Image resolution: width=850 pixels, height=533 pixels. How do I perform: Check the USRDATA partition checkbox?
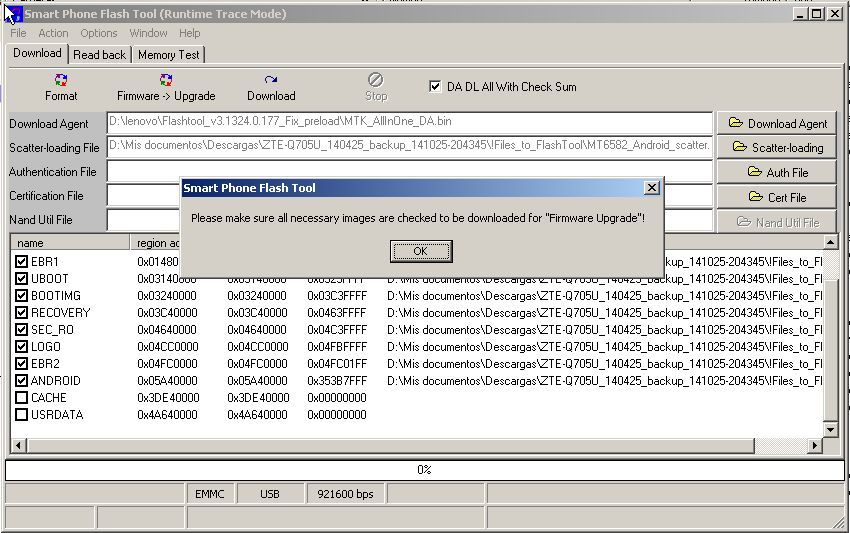click(21, 415)
